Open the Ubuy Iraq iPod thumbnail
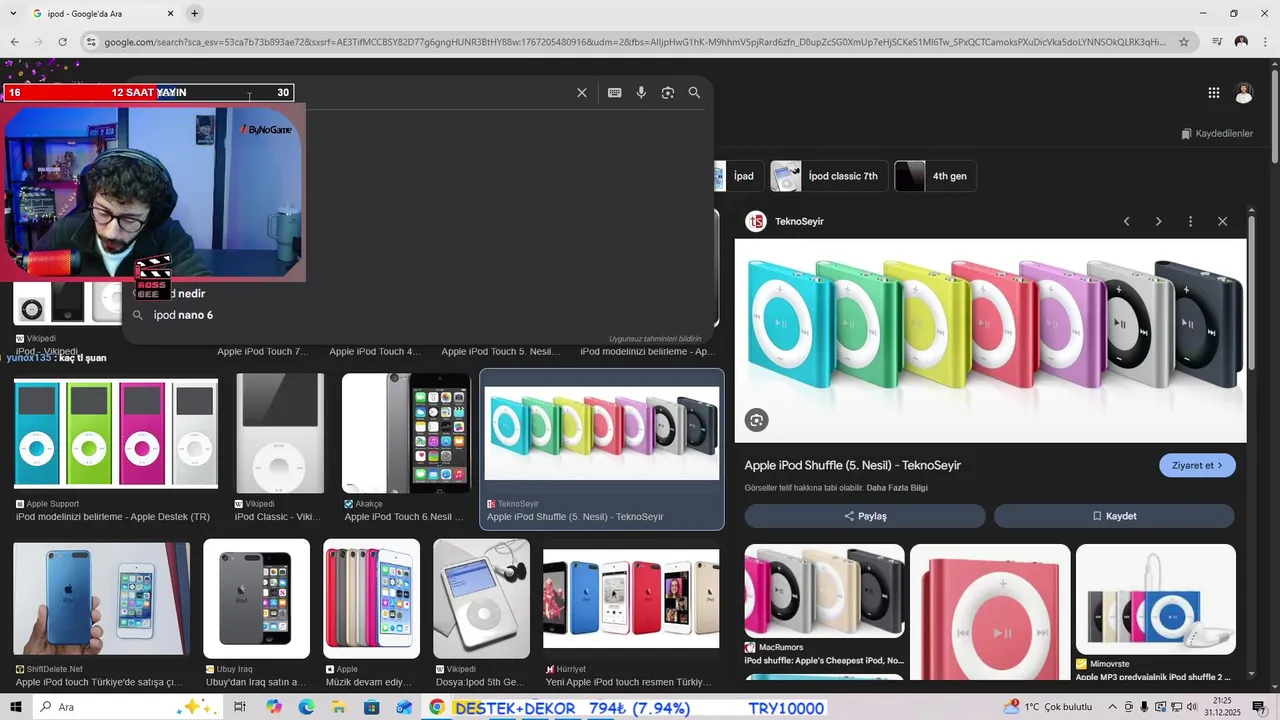This screenshot has width=1280, height=720. point(257,599)
